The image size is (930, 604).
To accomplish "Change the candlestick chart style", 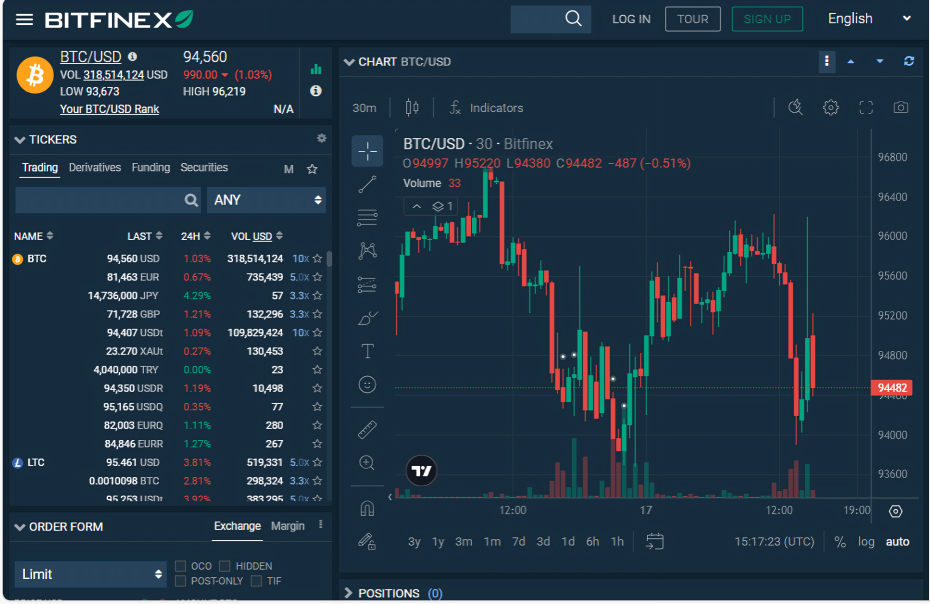I will pyautogui.click(x=412, y=108).
